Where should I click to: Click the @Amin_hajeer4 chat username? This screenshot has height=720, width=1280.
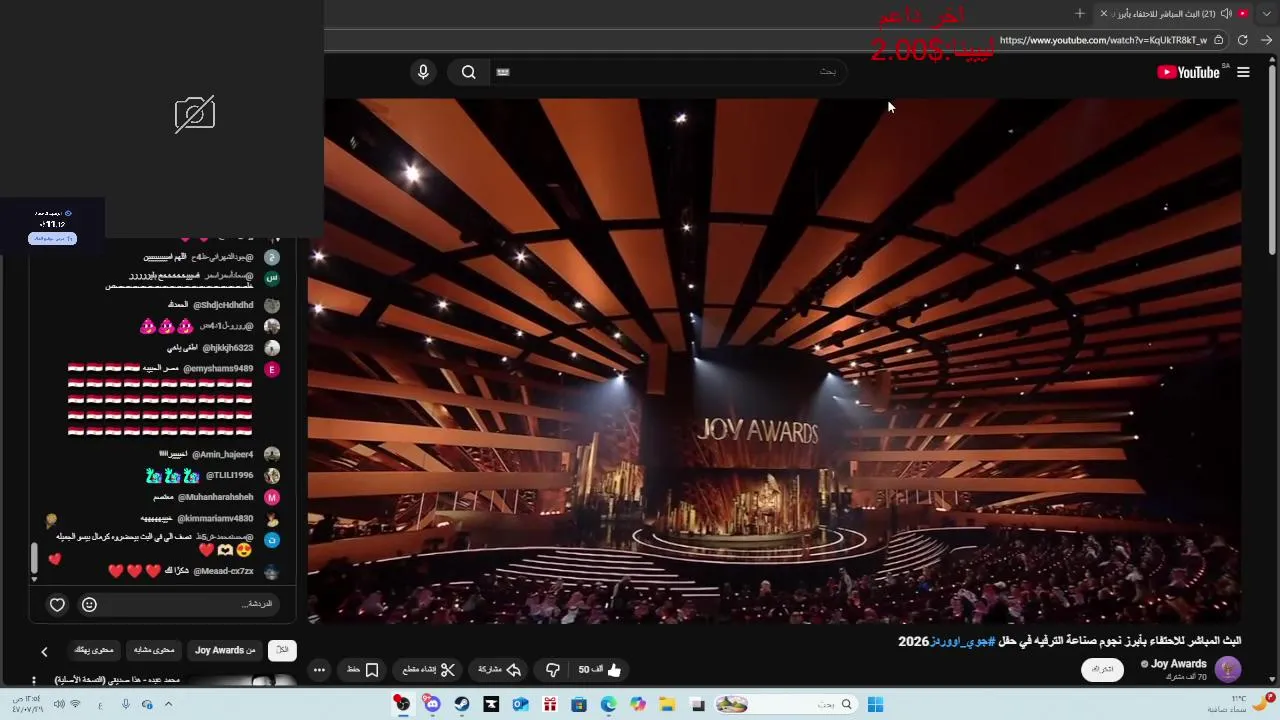click(223, 454)
